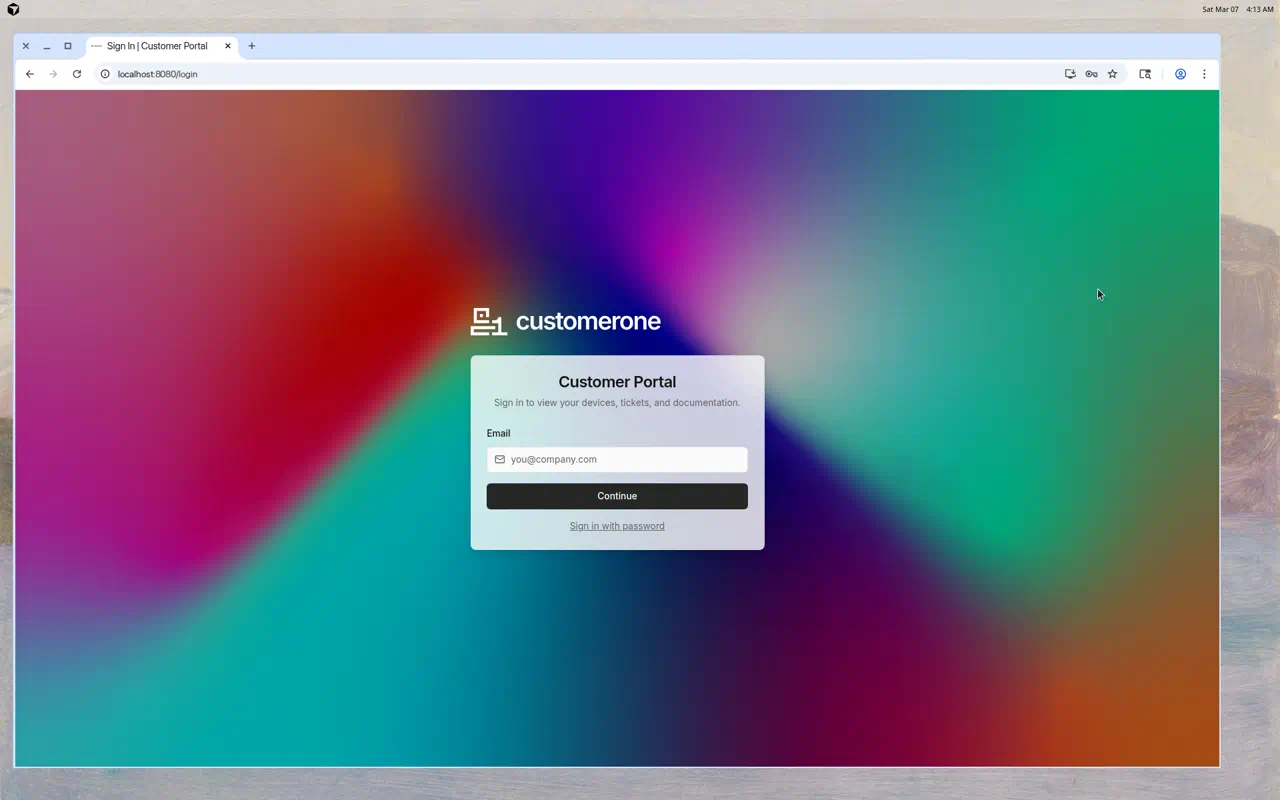Open the Chrome three-dot menu
The height and width of the screenshot is (800, 1280).
(1204, 74)
